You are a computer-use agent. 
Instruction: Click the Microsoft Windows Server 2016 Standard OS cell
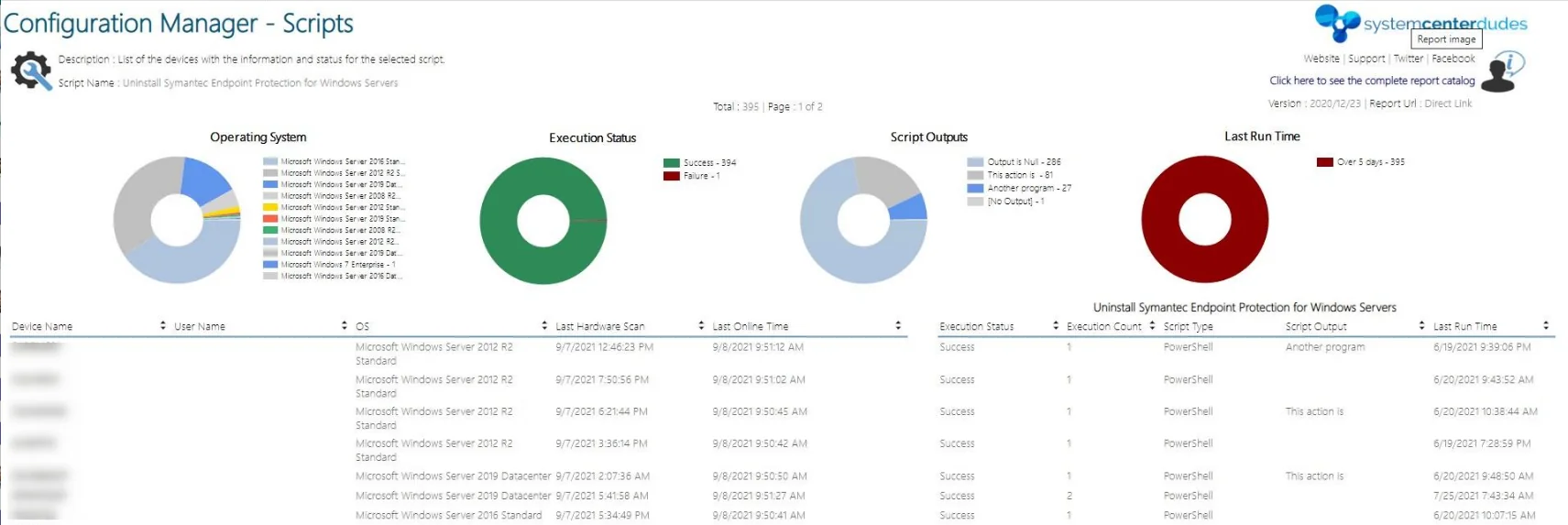448,515
